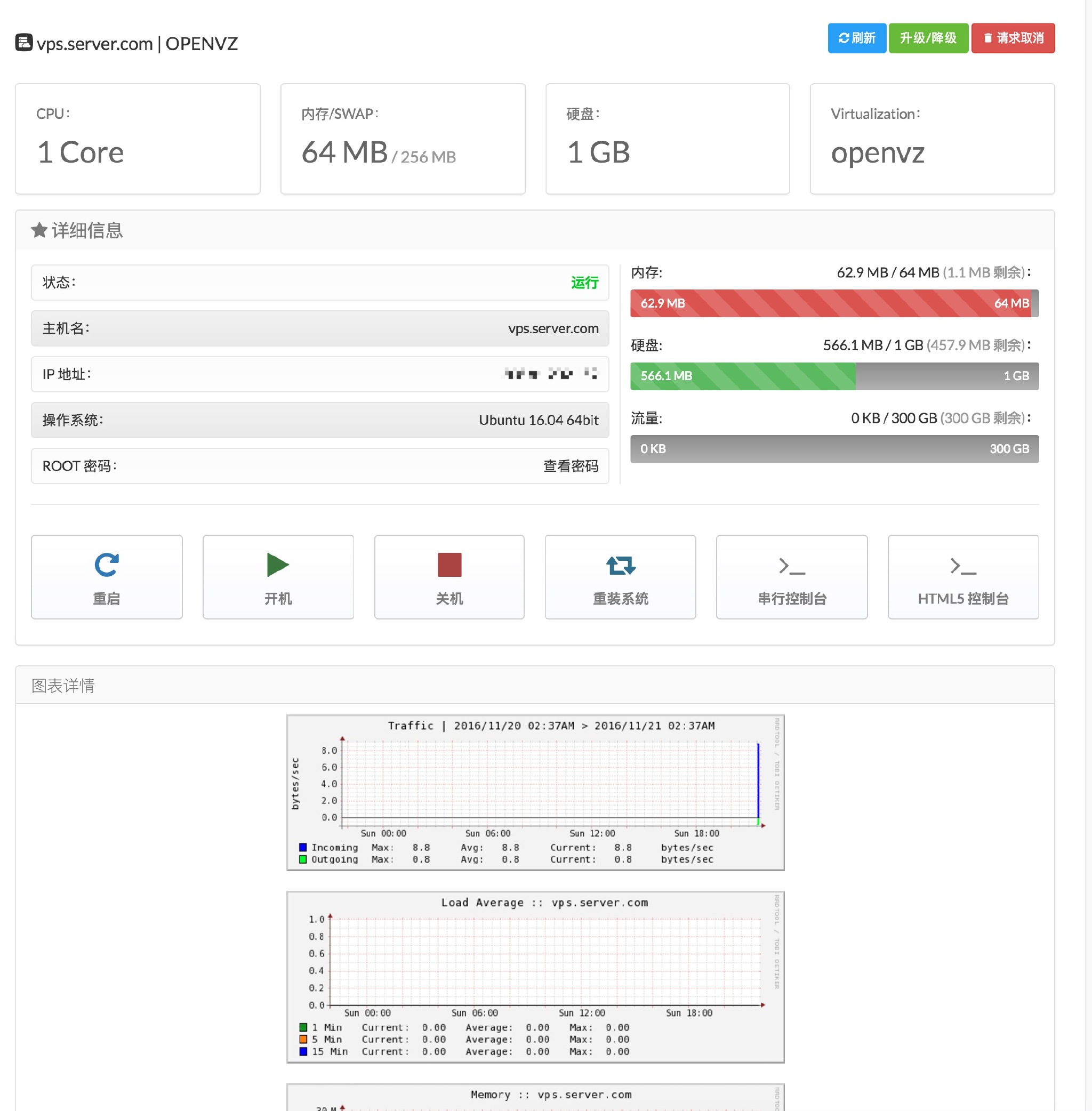Click the blue 15 Min legend swatch
Screen dimensions: 1092x1111
[303, 1051]
